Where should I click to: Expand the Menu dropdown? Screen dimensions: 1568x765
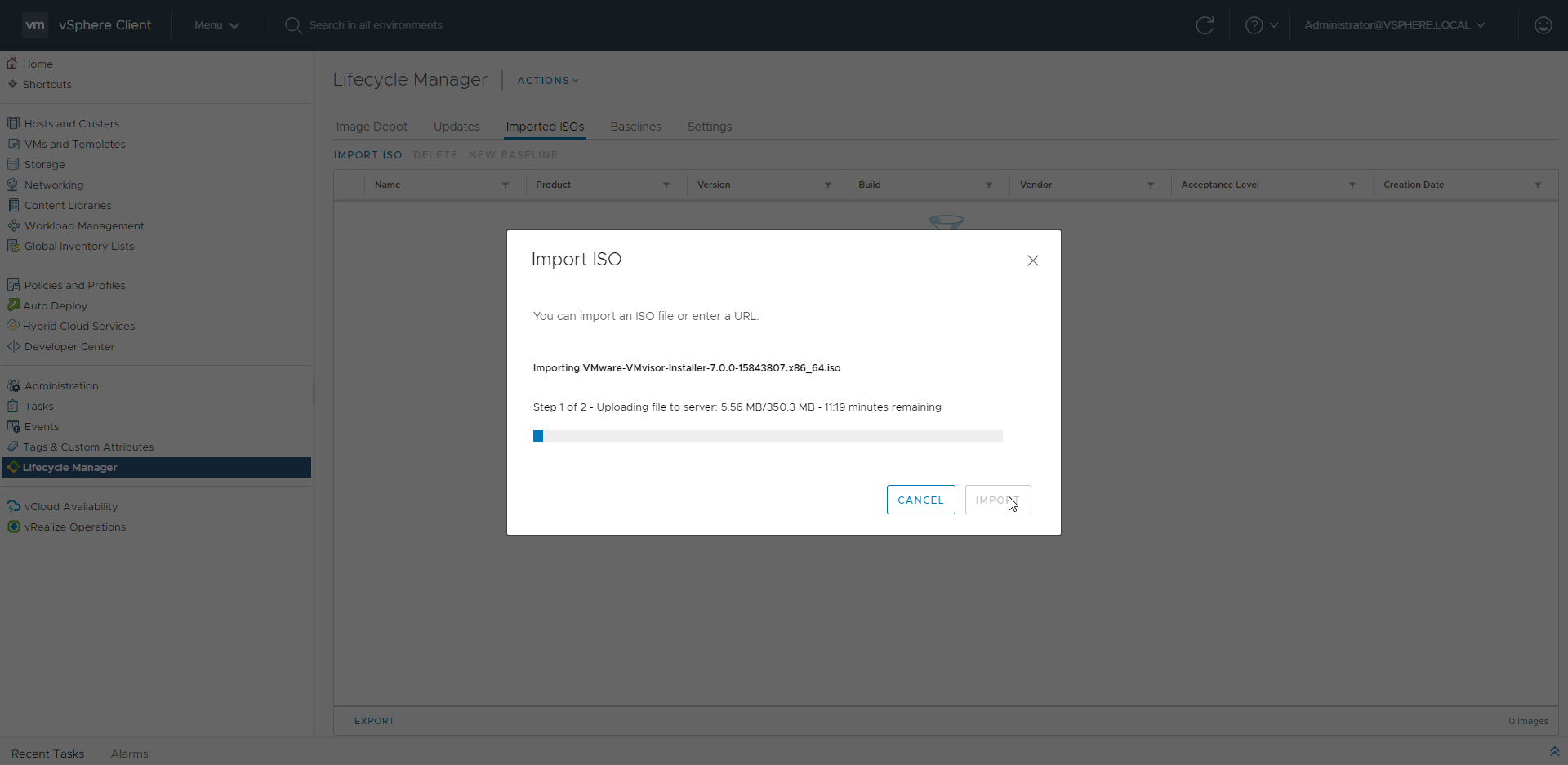point(216,25)
